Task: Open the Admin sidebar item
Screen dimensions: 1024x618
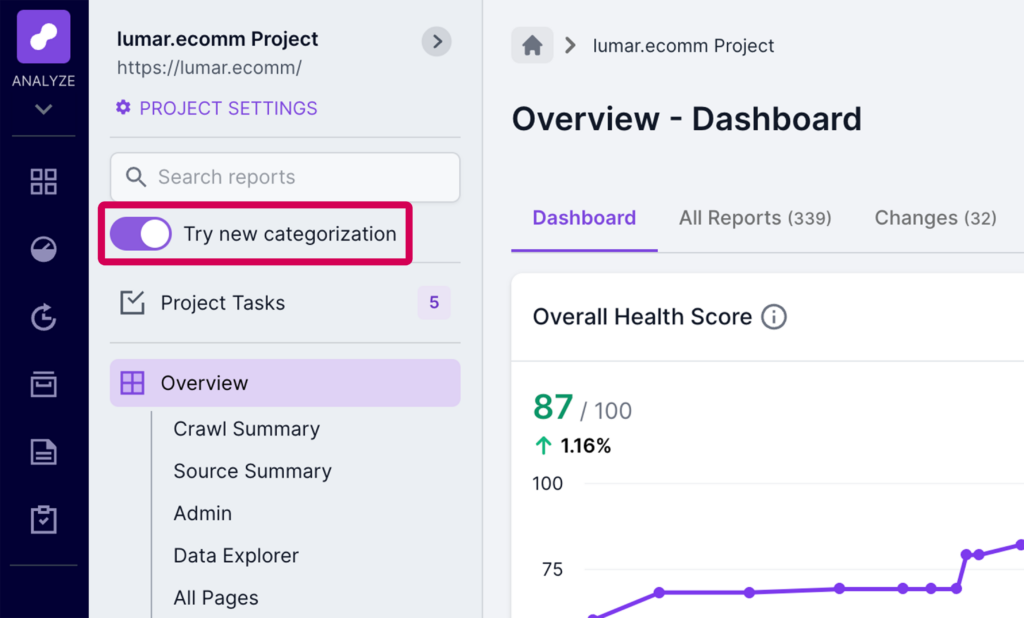Action: (x=202, y=513)
